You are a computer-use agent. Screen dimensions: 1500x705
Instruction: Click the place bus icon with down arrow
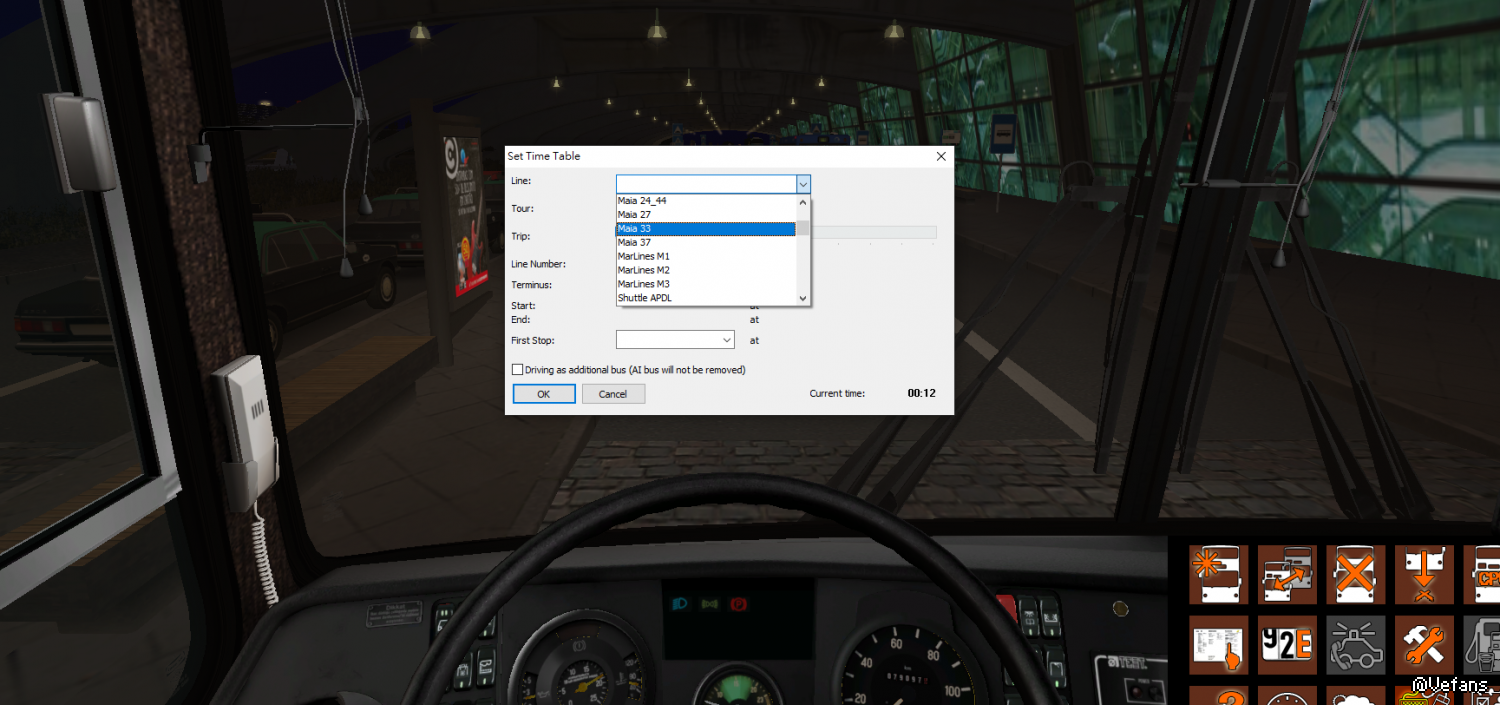click(1424, 575)
